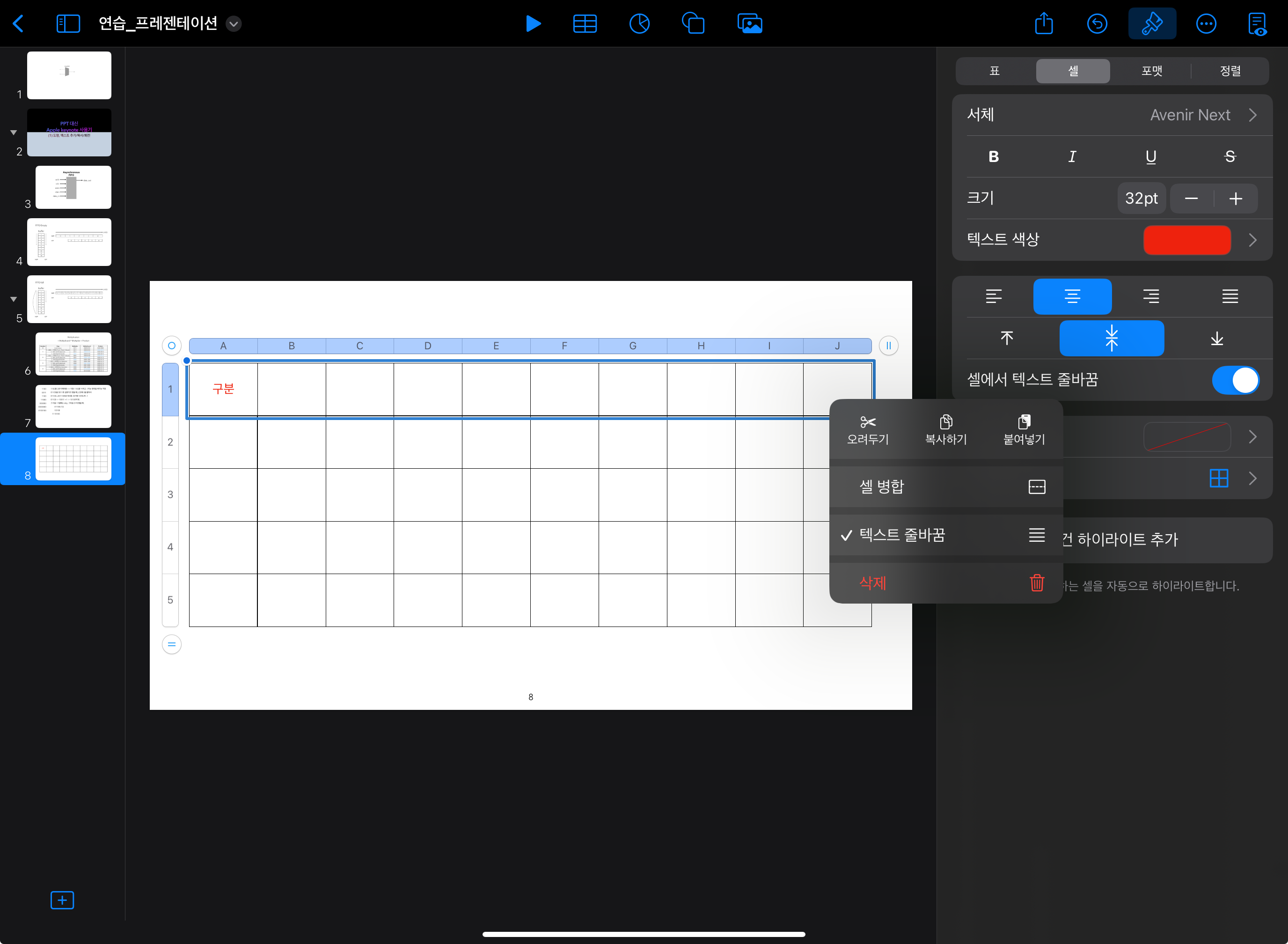Viewport: 1288px width, 944px height.
Task: Open the media insert menu
Action: click(749, 23)
